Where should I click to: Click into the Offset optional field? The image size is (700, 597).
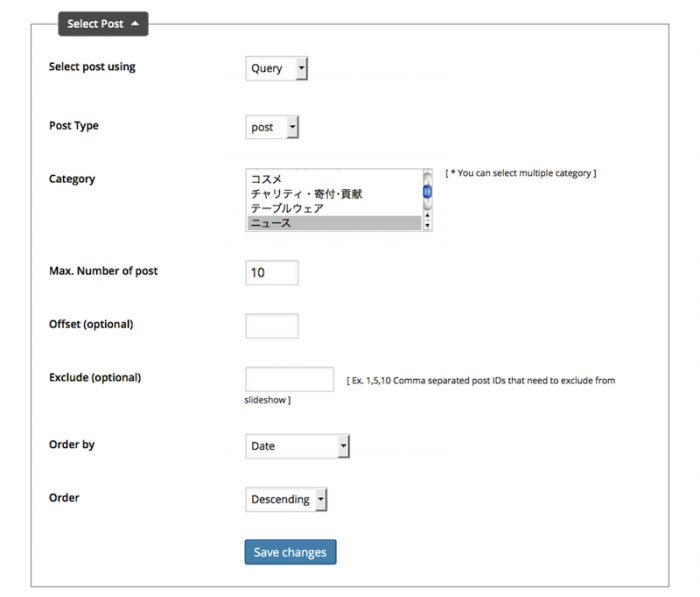coord(272,326)
